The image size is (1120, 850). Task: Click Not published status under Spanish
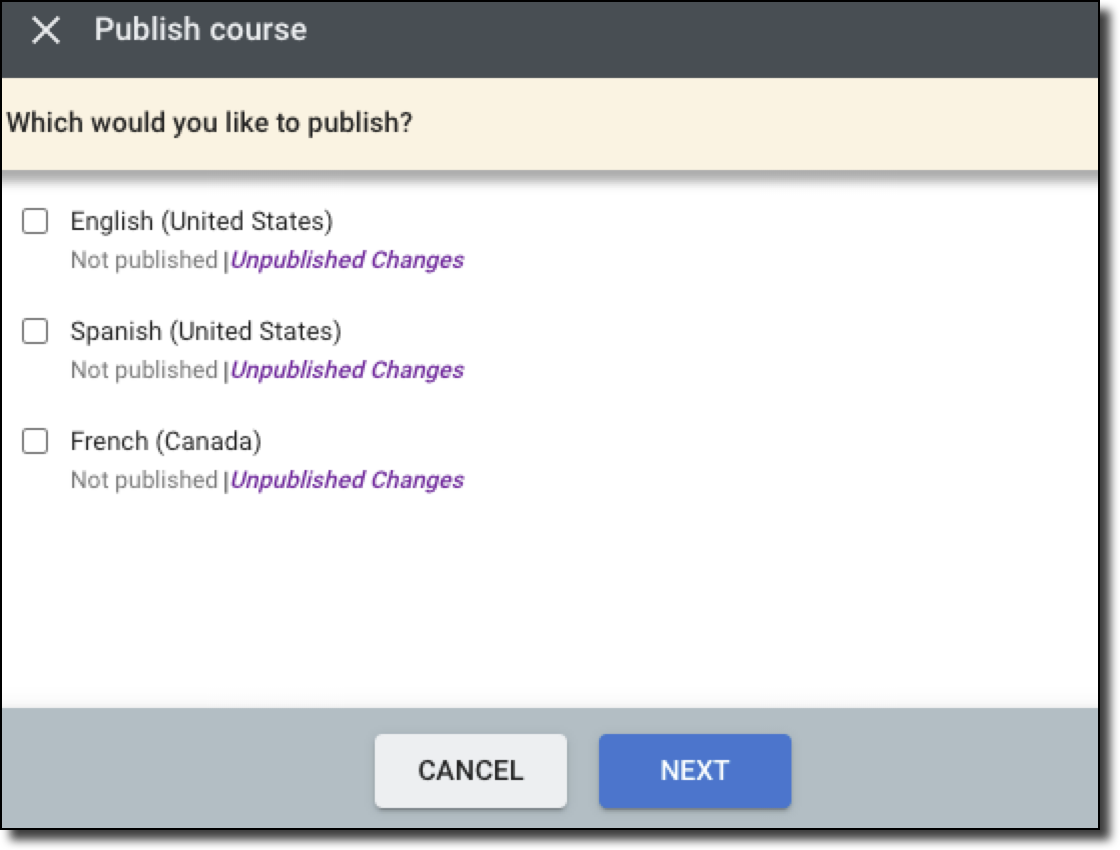pyautogui.click(x=143, y=370)
